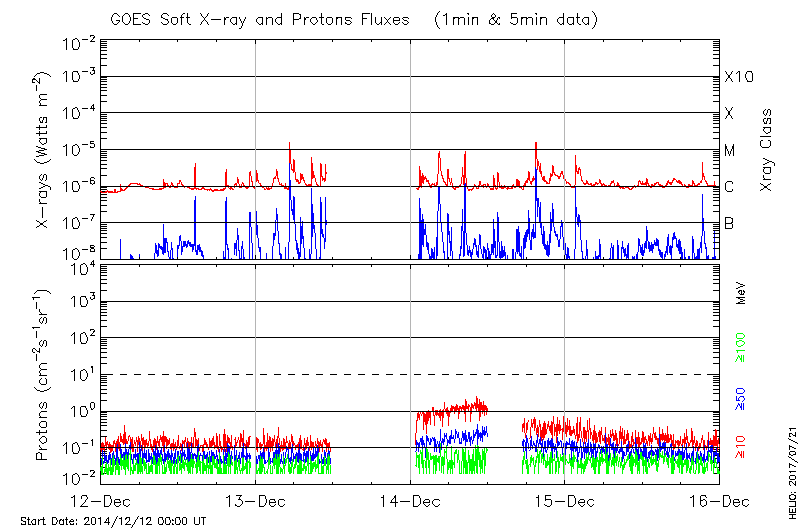Click the blue '≥50' MeV legend label

pos(741,397)
